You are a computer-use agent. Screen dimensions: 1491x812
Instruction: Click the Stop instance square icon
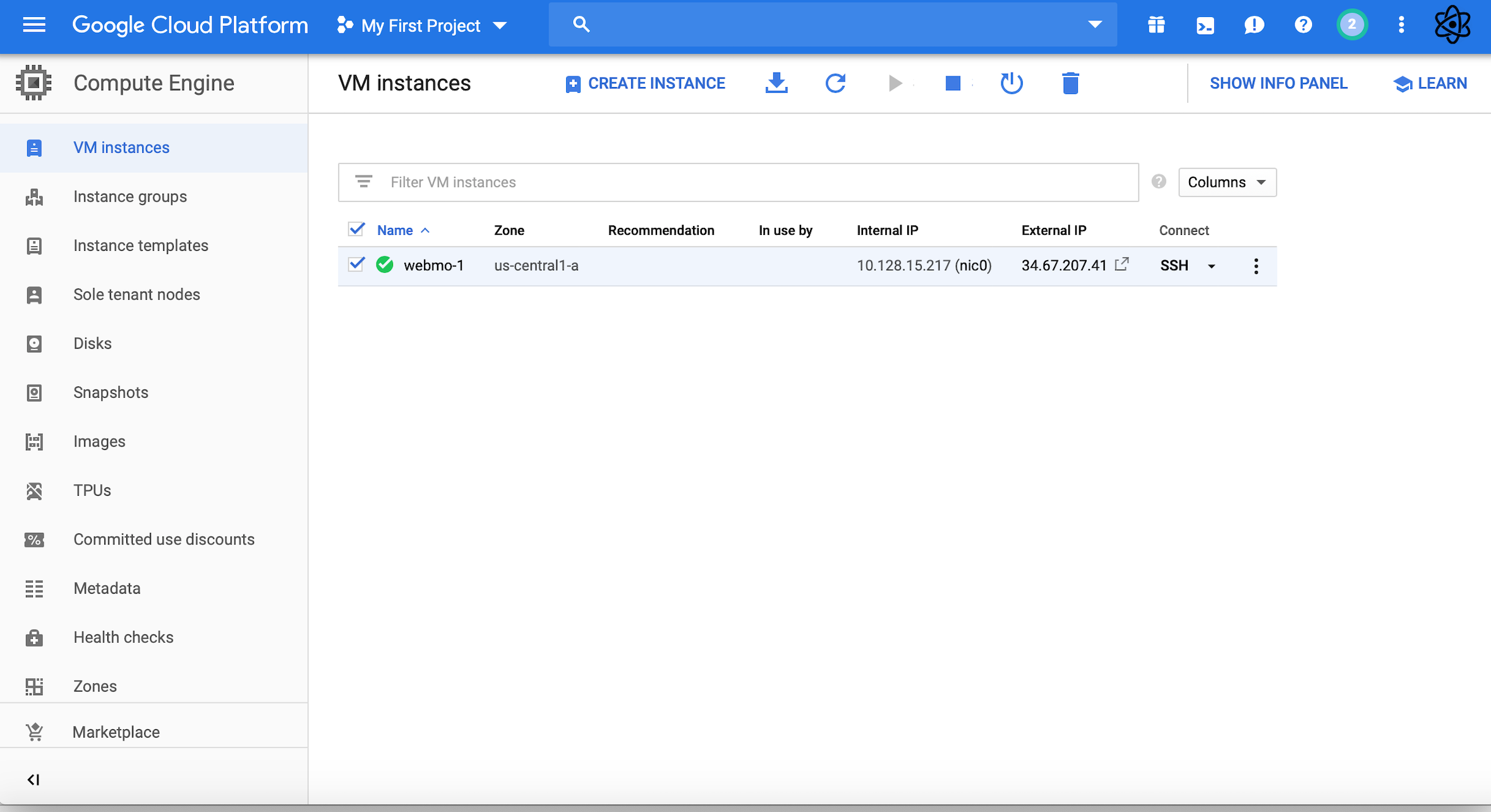(953, 83)
